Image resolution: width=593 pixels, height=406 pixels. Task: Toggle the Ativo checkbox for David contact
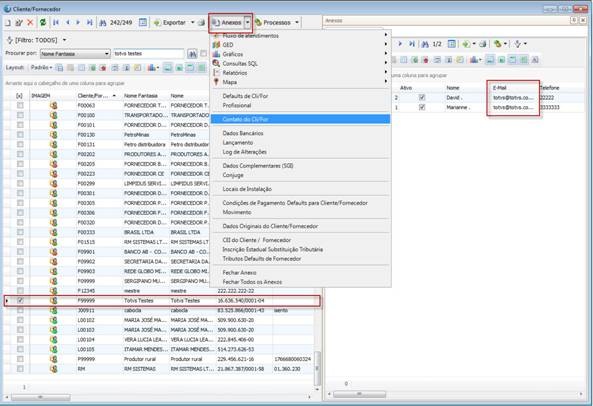[422, 98]
